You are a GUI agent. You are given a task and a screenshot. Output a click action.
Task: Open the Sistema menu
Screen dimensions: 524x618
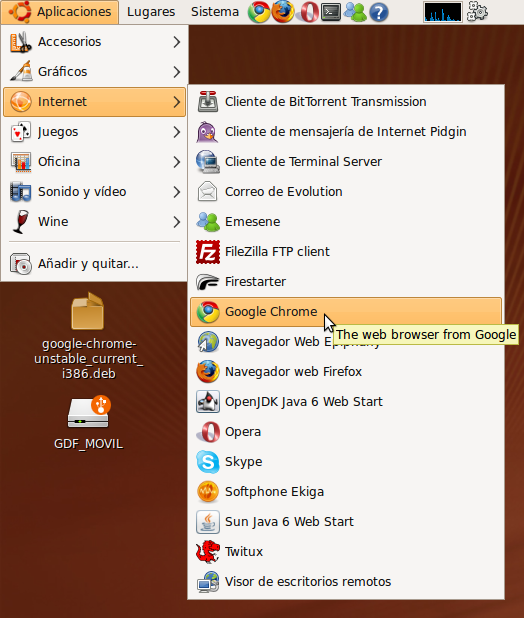pyautogui.click(x=215, y=12)
